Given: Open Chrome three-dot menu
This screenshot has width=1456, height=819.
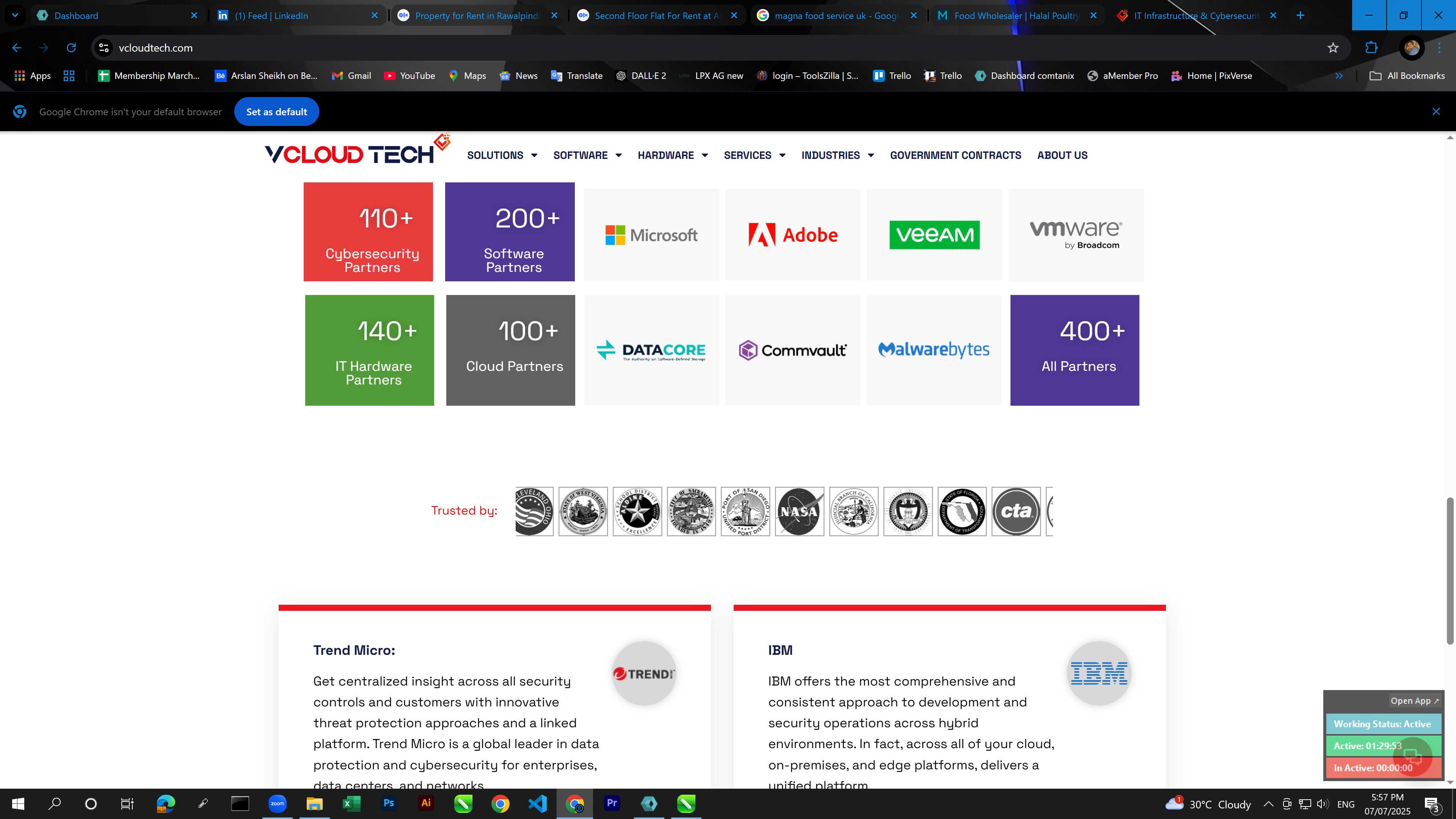Looking at the screenshot, I should [1439, 48].
